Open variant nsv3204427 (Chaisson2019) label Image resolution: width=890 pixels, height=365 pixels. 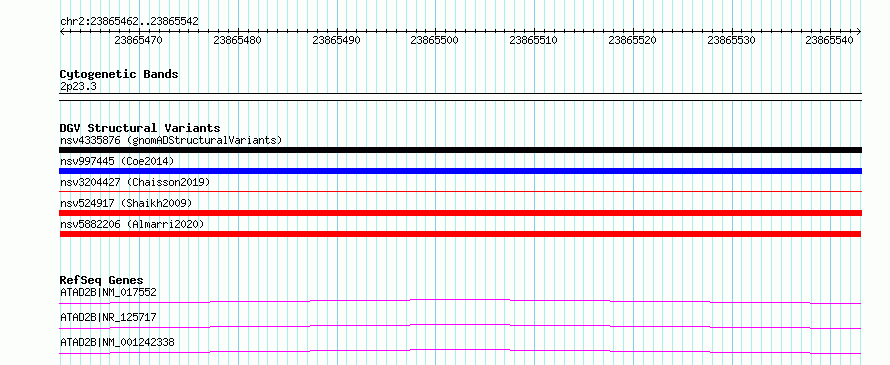tap(135, 182)
